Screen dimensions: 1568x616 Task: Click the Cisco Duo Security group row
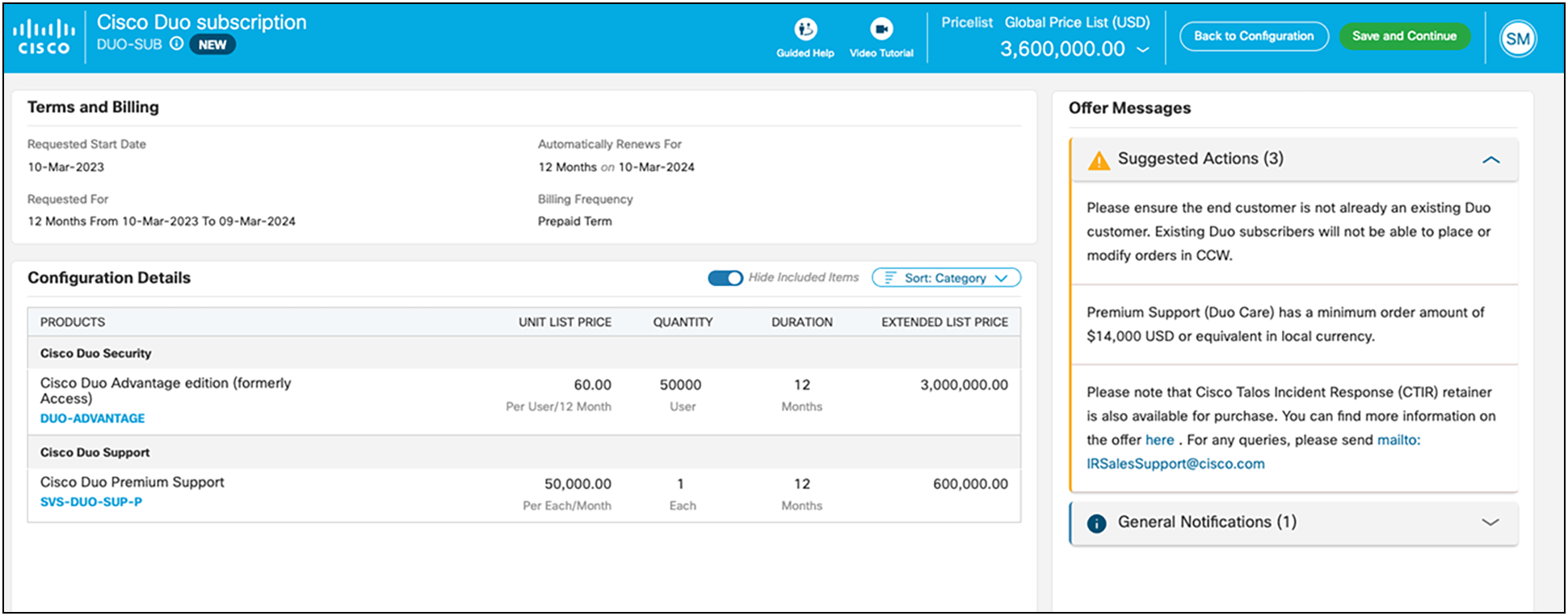[x=524, y=353]
